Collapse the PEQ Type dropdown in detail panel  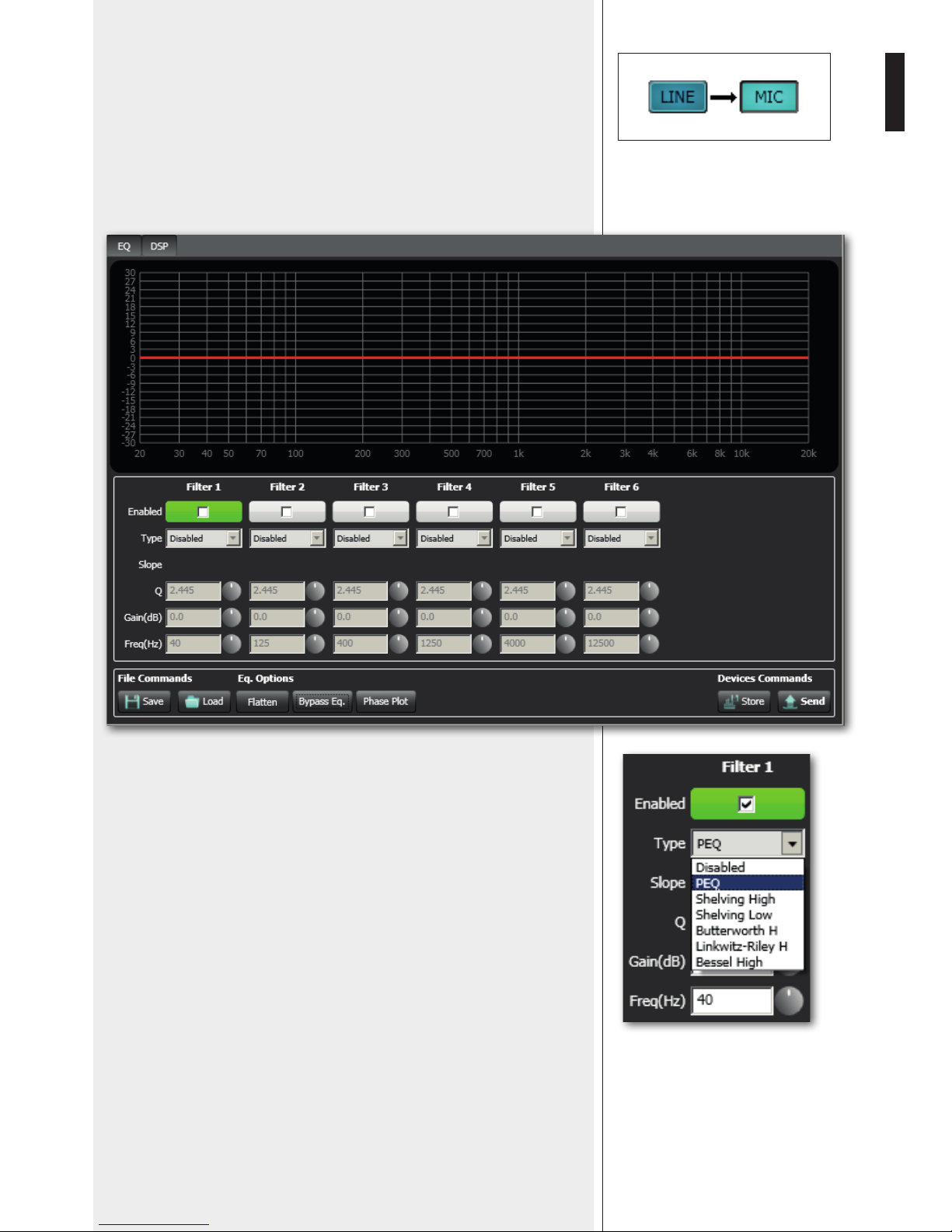(792, 843)
